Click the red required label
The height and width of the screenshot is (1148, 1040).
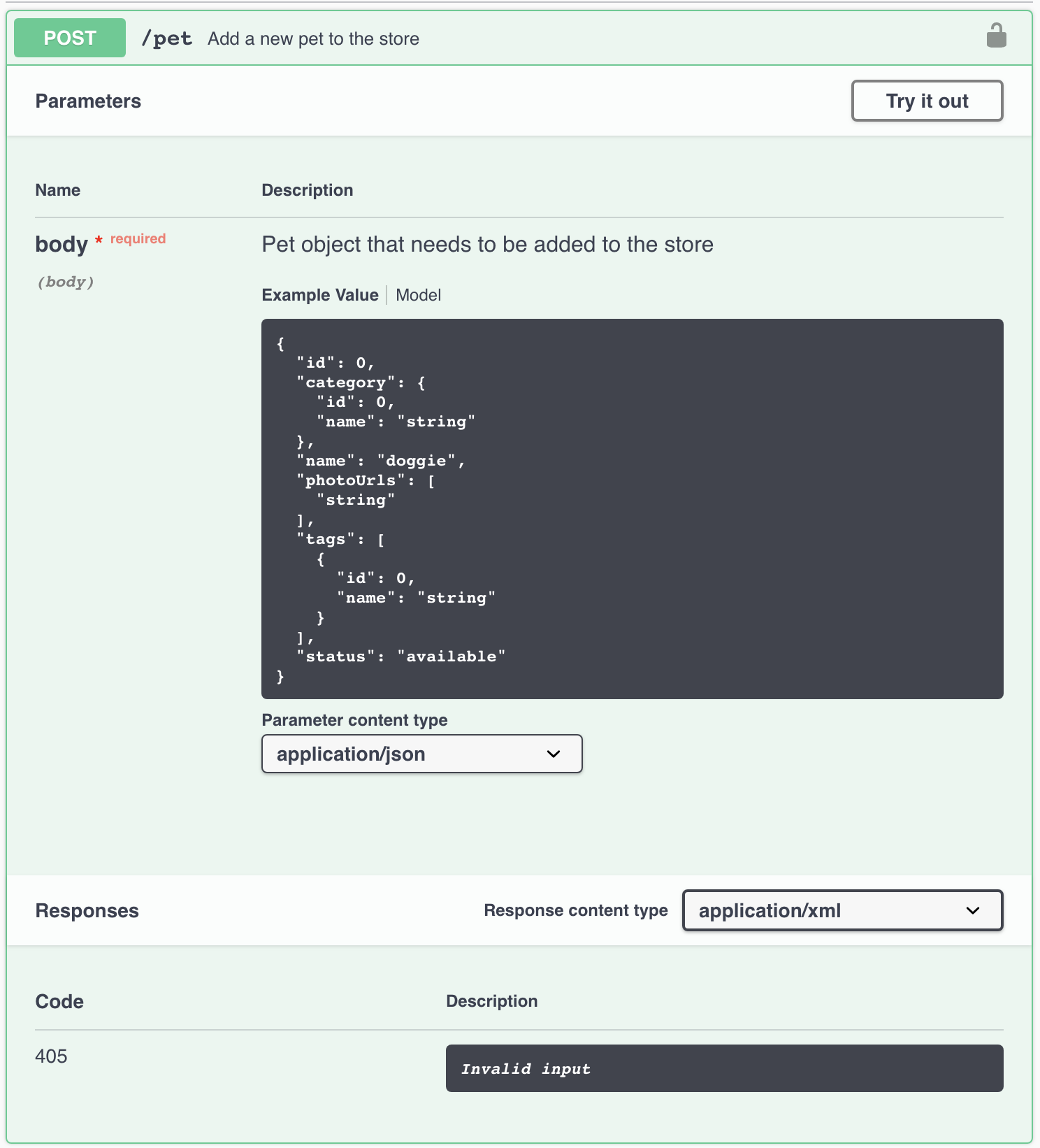(x=138, y=238)
